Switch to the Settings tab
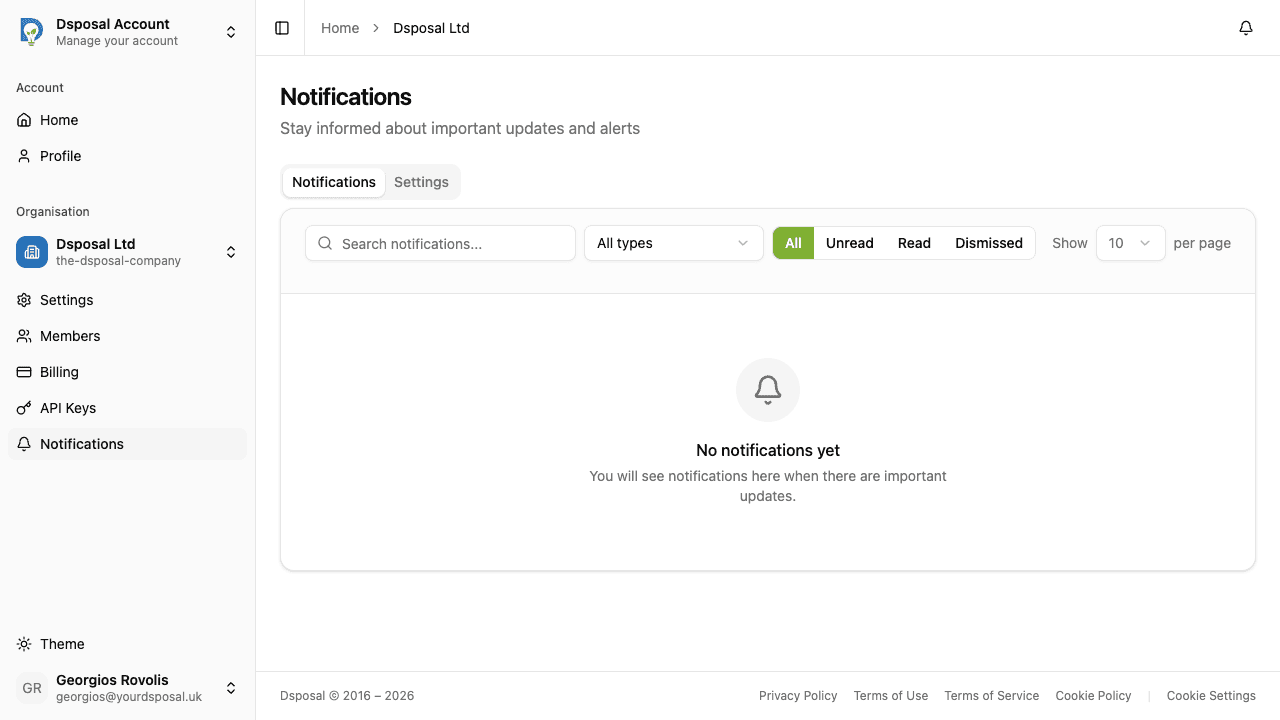 click(421, 182)
